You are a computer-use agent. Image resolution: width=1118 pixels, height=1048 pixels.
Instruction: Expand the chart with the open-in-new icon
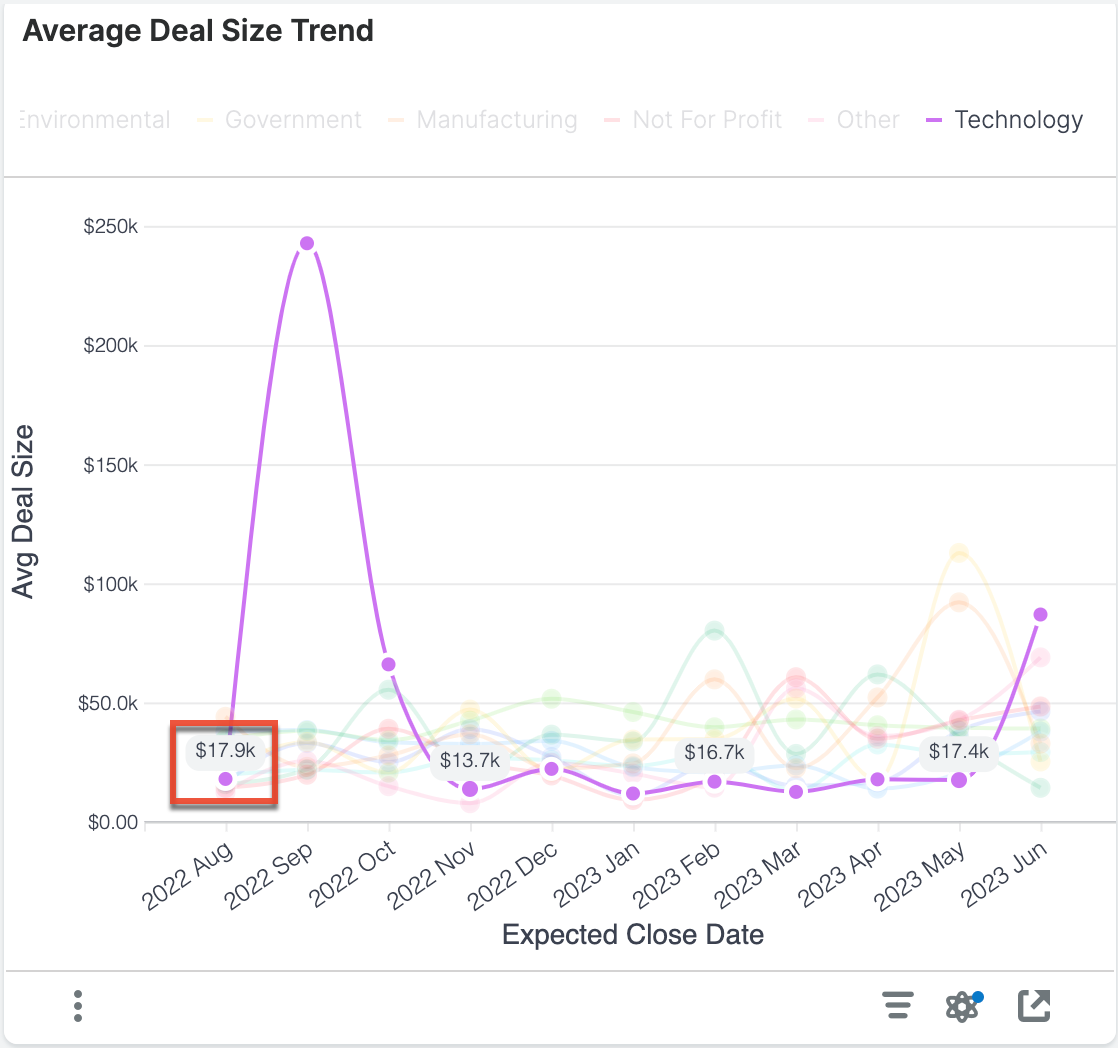[x=1034, y=1006]
